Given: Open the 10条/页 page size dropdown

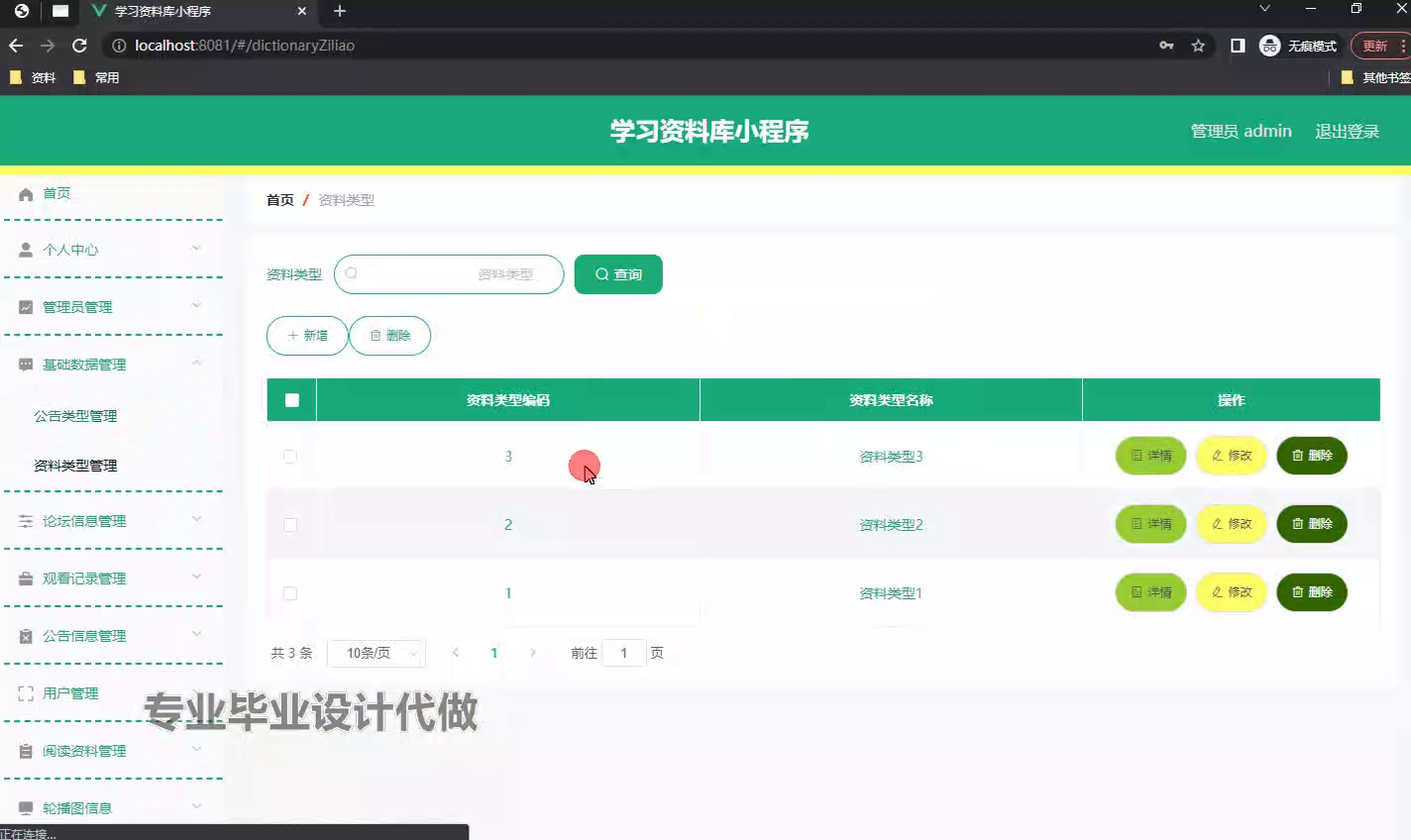Looking at the screenshot, I should 377,653.
